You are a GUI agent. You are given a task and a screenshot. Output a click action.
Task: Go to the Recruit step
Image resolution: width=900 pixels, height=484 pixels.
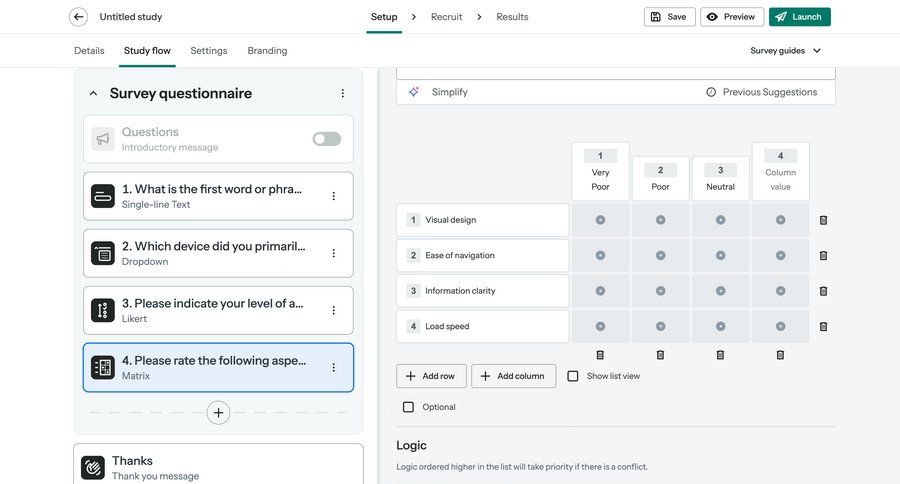446,17
